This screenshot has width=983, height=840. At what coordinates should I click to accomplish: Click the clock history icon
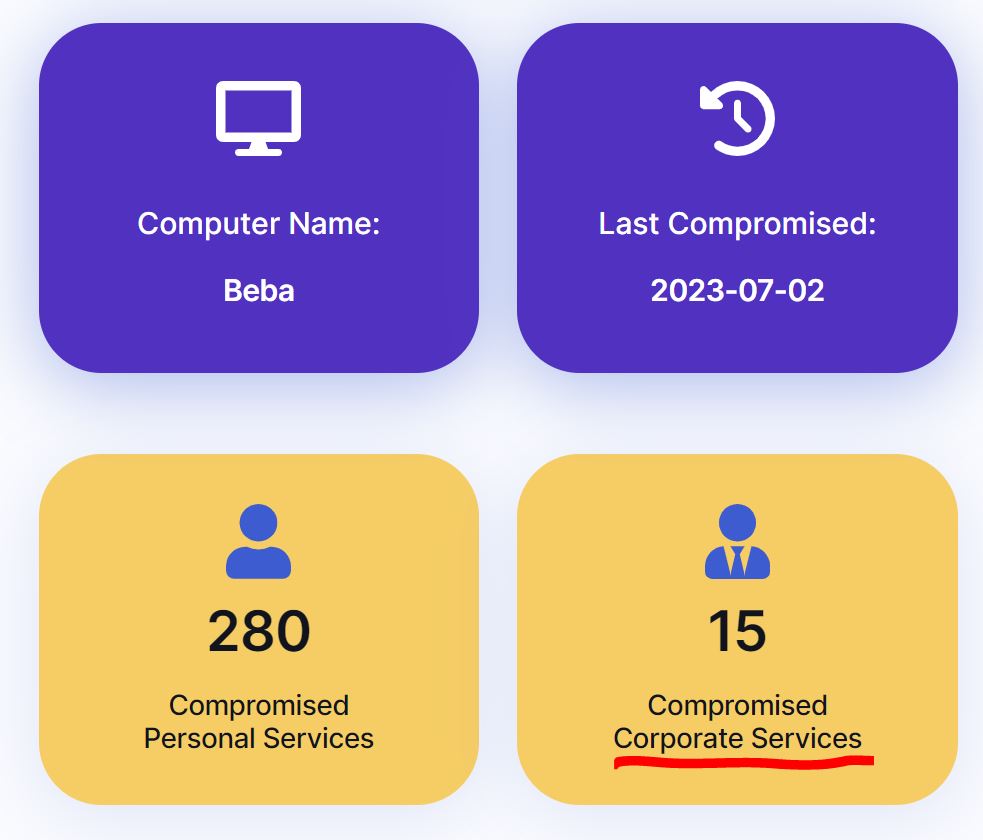click(737, 118)
